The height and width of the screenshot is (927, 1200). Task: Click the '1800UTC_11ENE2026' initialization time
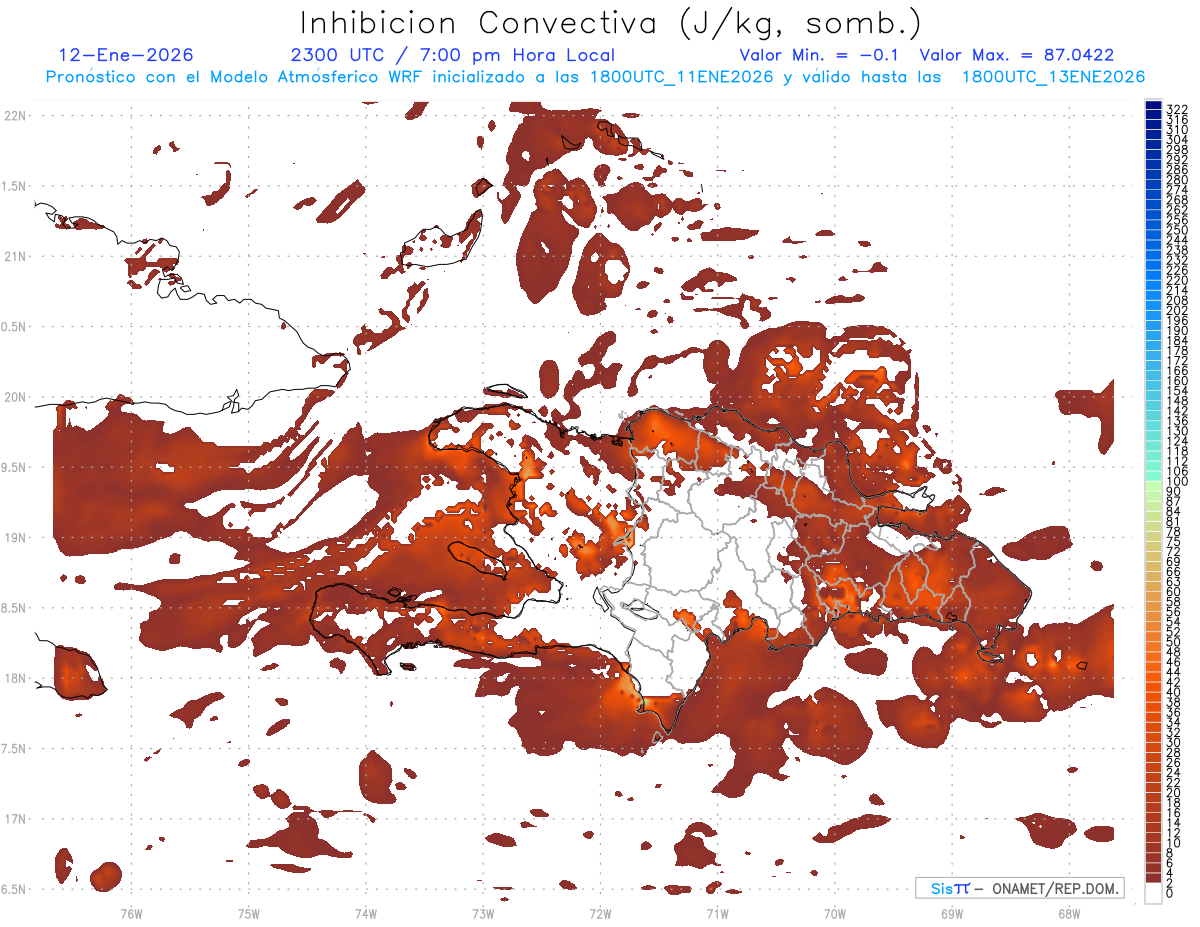coord(678,77)
